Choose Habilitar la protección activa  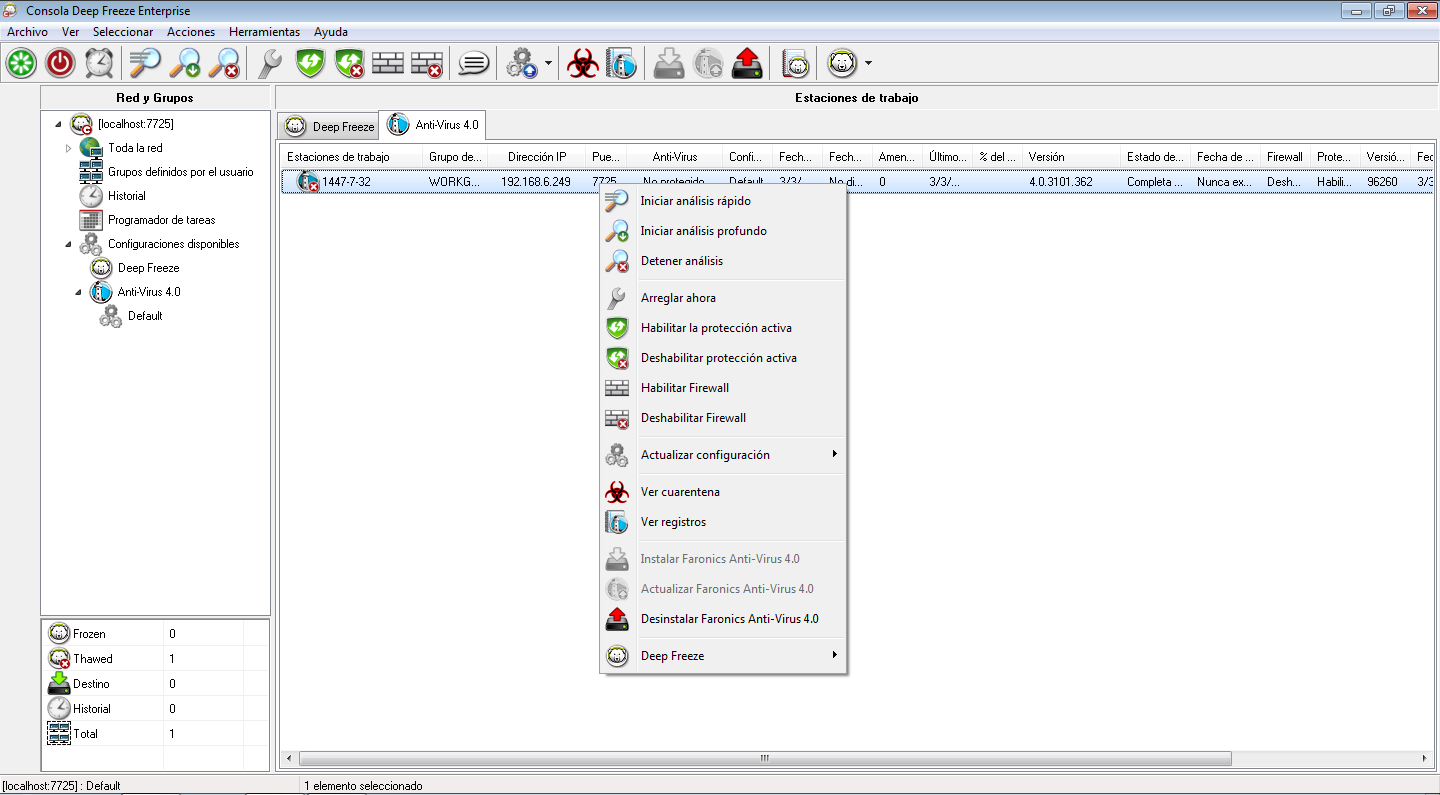click(x=723, y=328)
